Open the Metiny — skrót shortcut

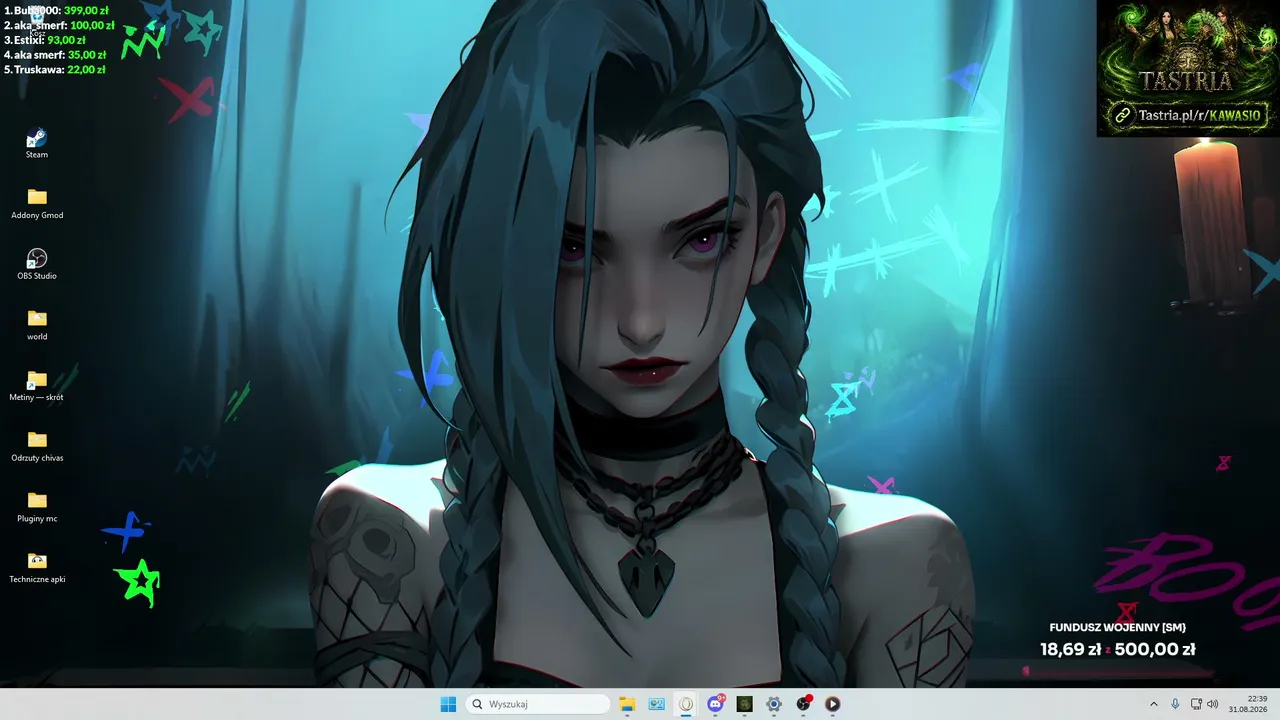(x=37, y=386)
